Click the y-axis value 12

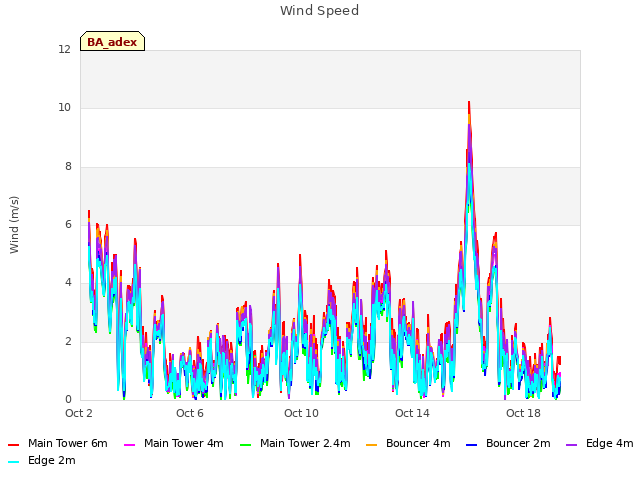[x=64, y=49]
